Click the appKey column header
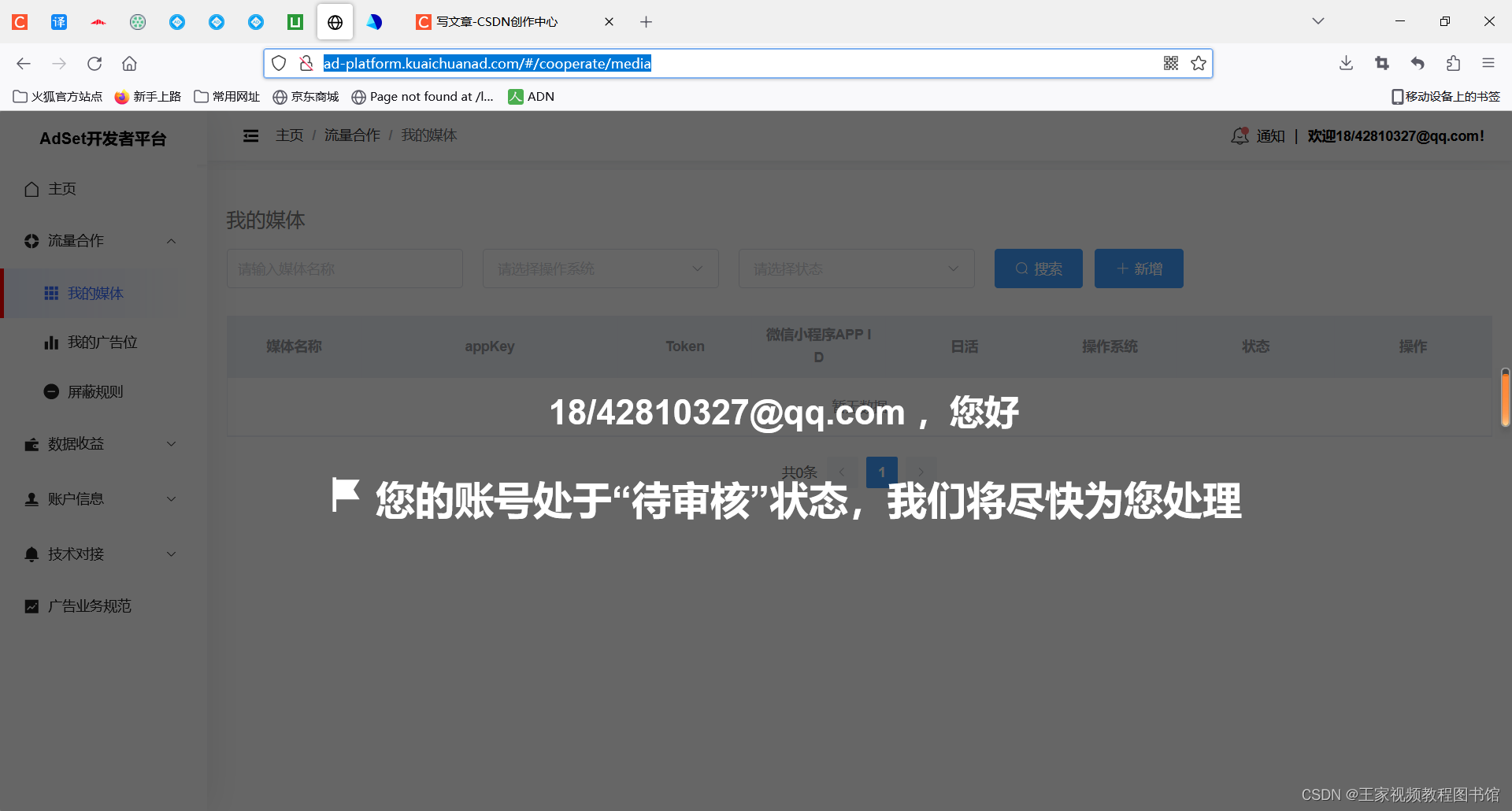 point(490,346)
